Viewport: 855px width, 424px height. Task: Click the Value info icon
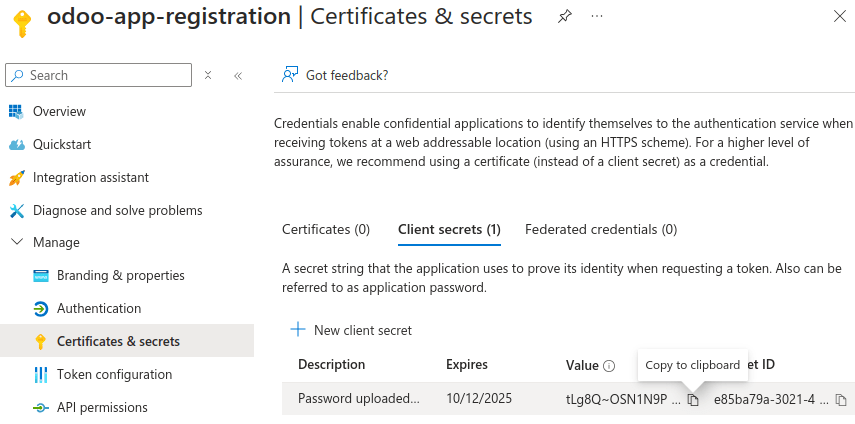pyautogui.click(x=609, y=366)
